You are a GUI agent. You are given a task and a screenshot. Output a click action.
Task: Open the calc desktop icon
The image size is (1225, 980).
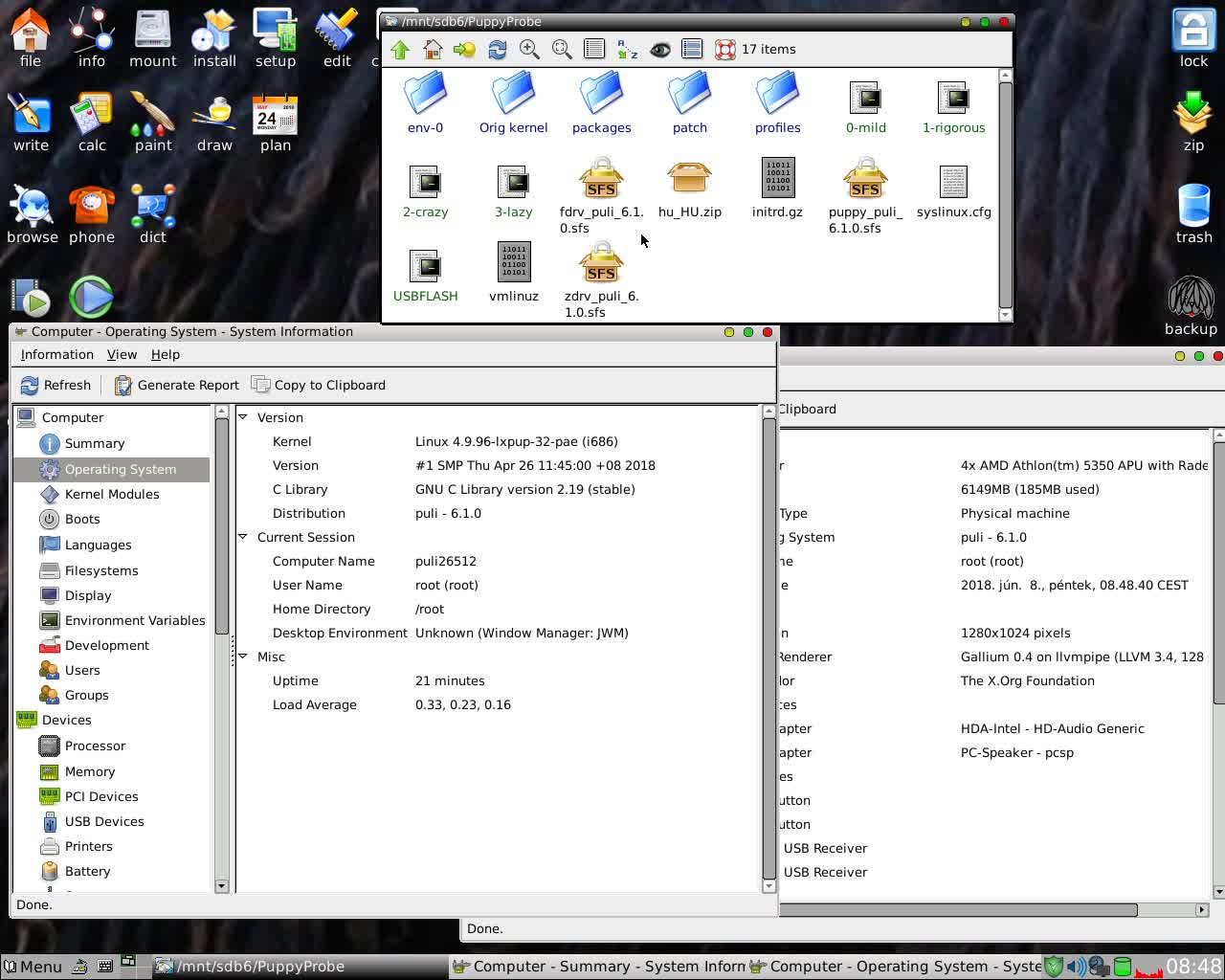(x=92, y=122)
